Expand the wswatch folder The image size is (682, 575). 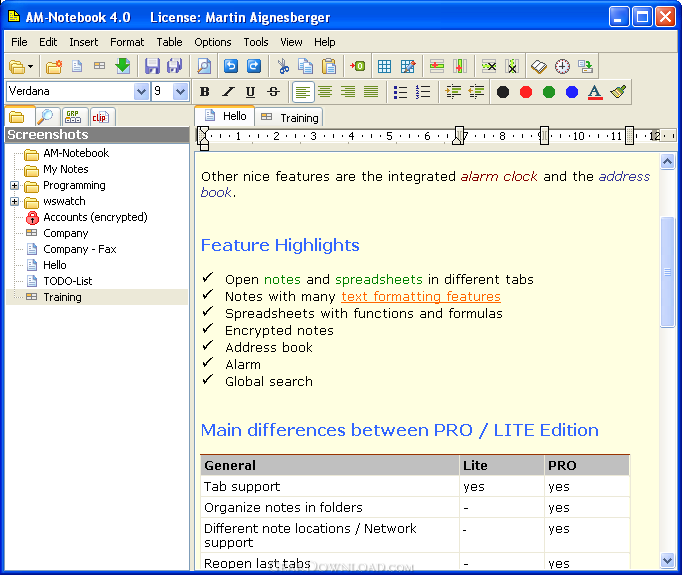tap(14, 201)
